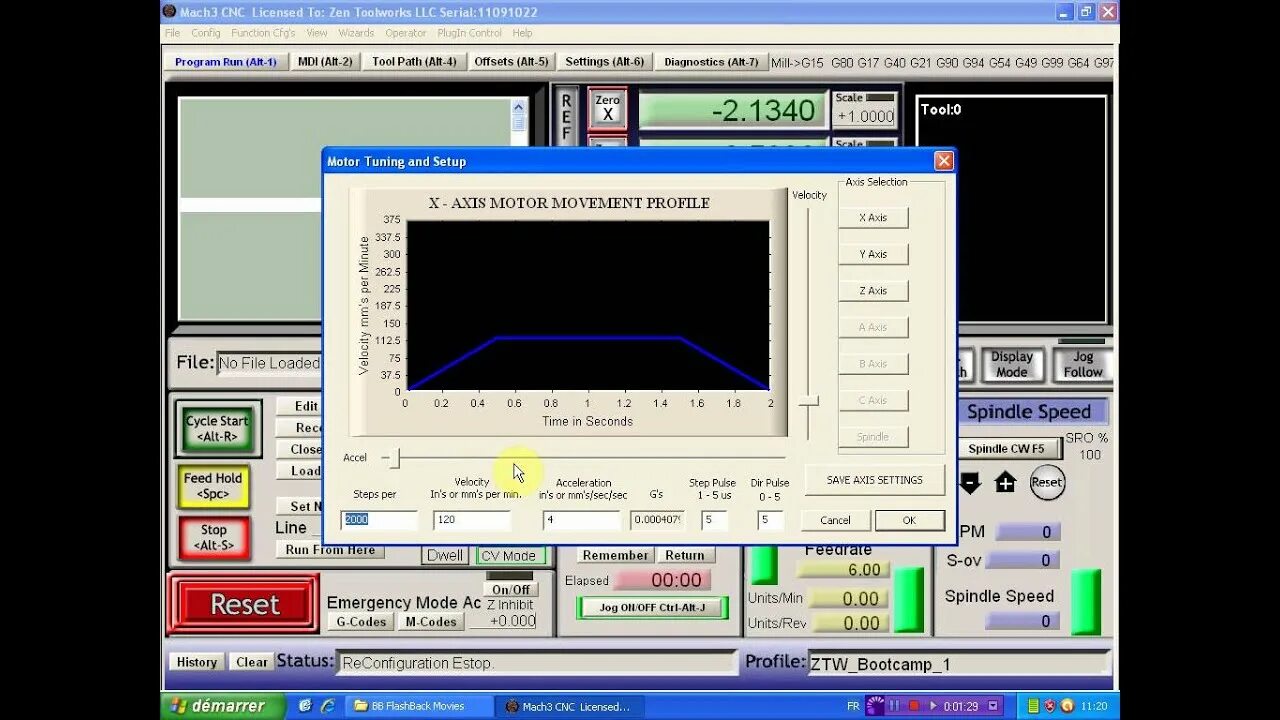The height and width of the screenshot is (720, 1280).
Task: Click the Run From Here button
Action: point(330,550)
